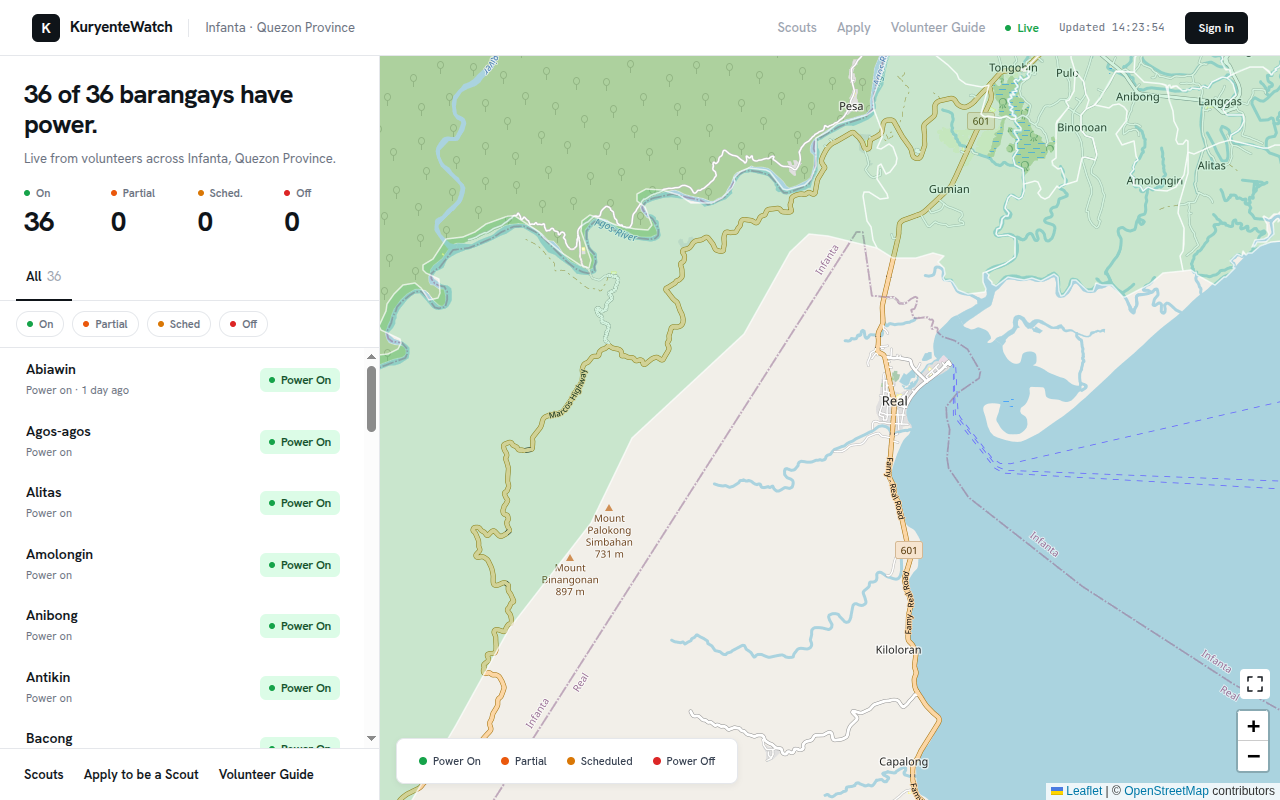Click the Updated 14:23:54 timestamp
Viewport: 1280px width, 800px height.
click(x=1112, y=28)
